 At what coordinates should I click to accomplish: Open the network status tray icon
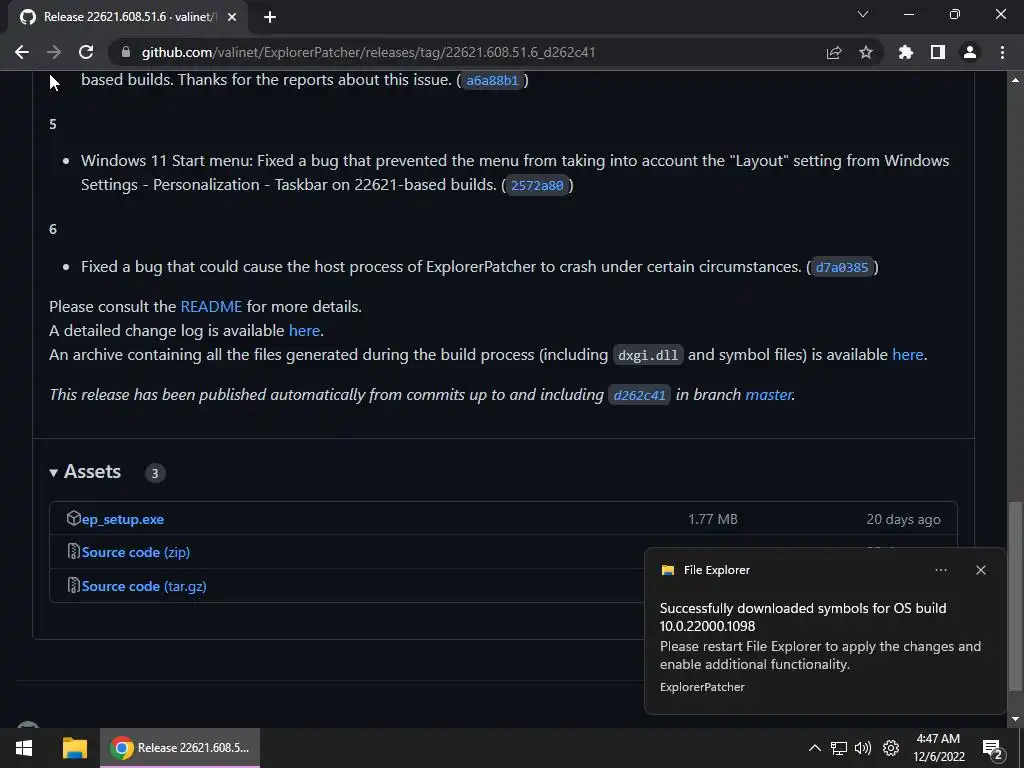click(839, 748)
